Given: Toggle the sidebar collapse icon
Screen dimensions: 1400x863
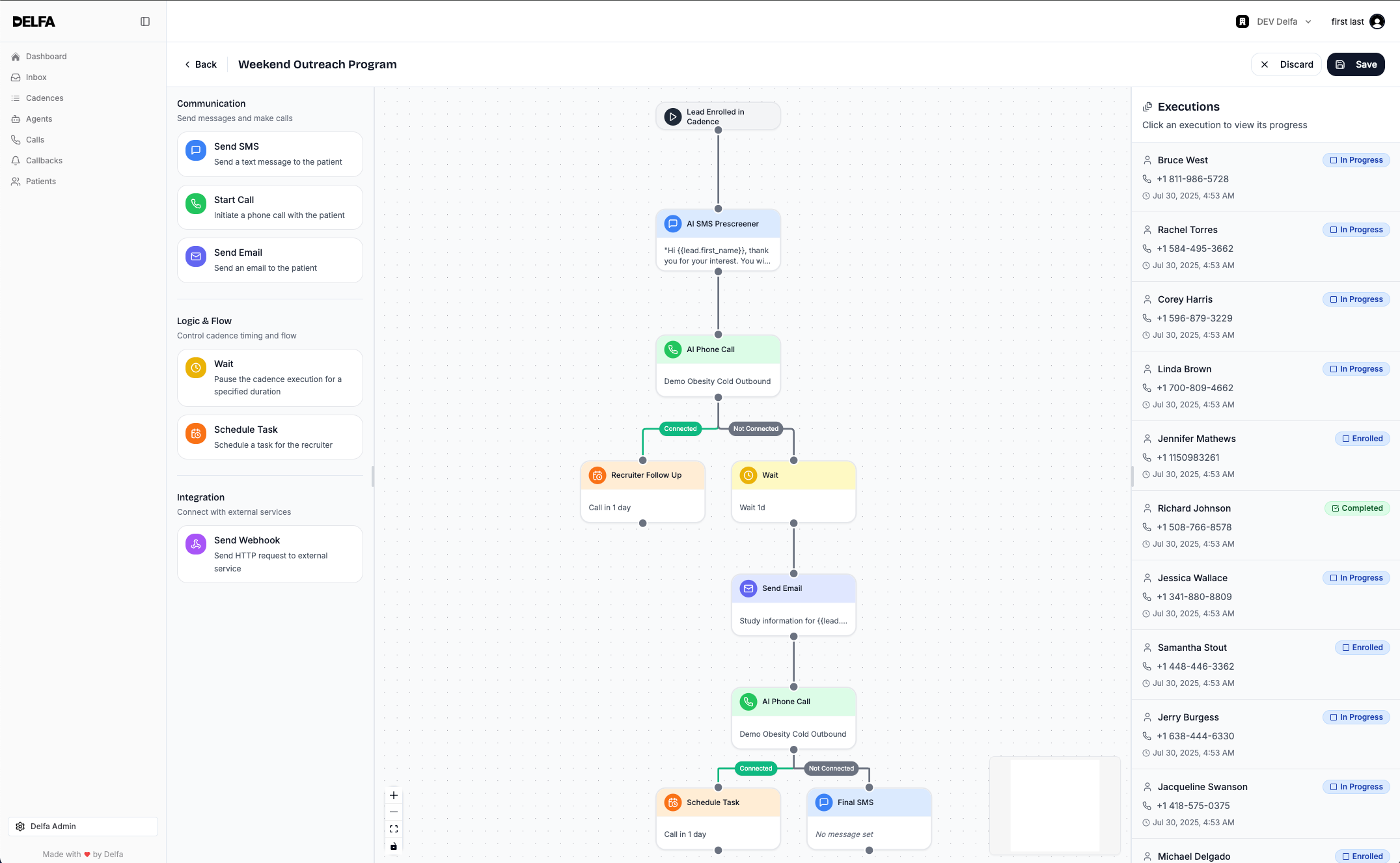Looking at the screenshot, I should (145, 21).
